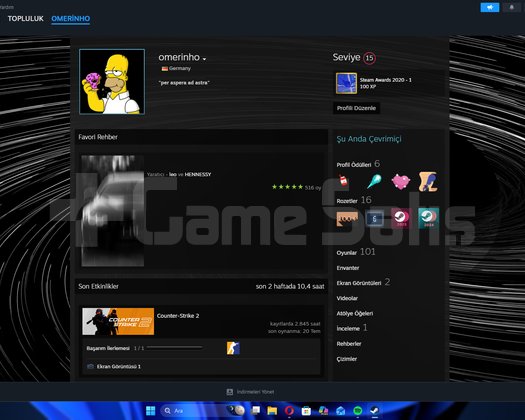This screenshot has height=420, width=525.
Task: Click the scroll and quill profile award
Action: pos(428,182)
